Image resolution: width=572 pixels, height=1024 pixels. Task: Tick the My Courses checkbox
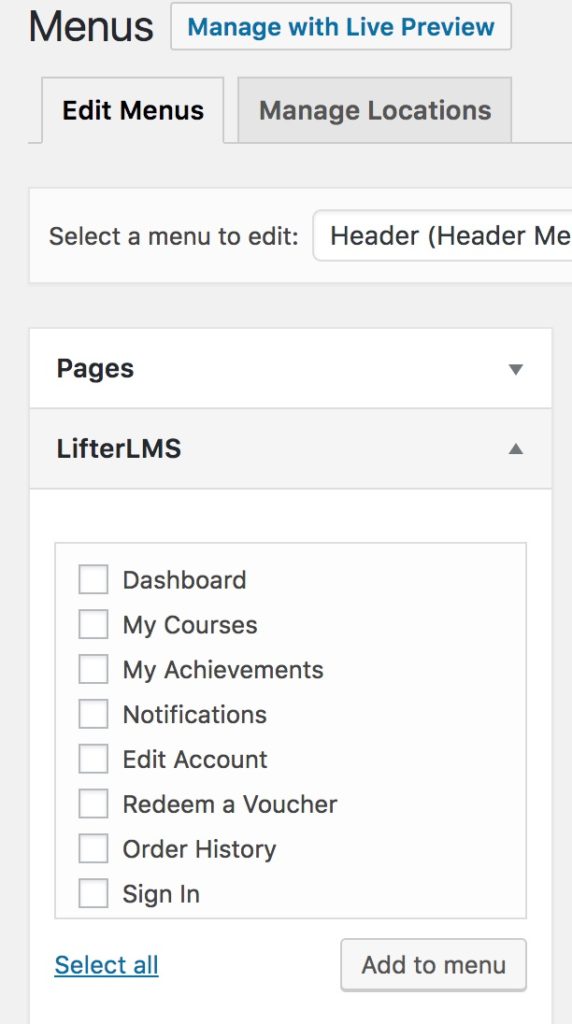click(x=93, y=625)
